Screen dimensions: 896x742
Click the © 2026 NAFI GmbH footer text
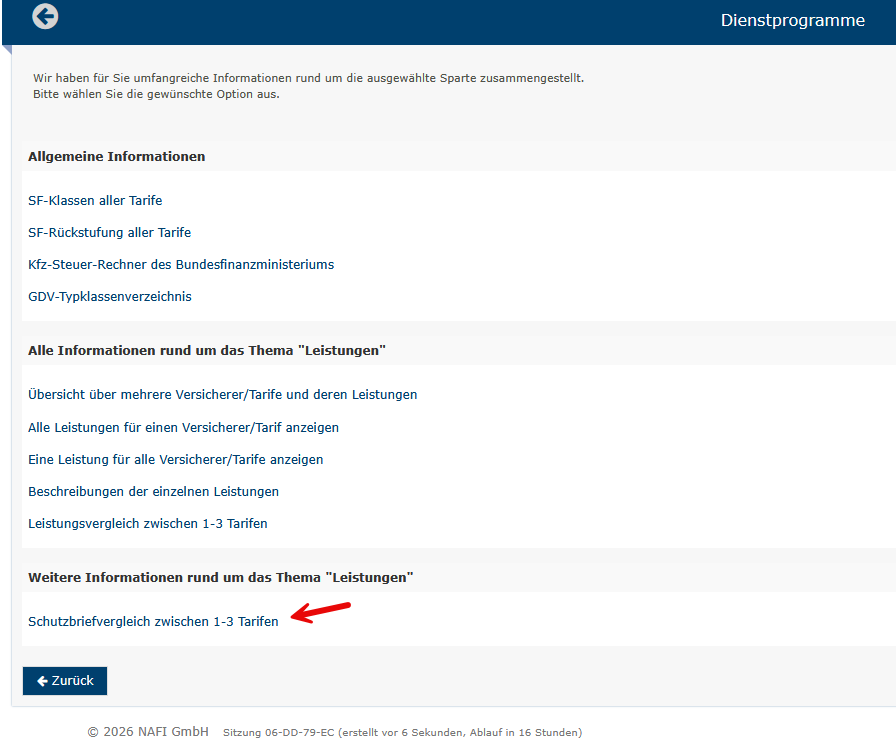(148, 732)
